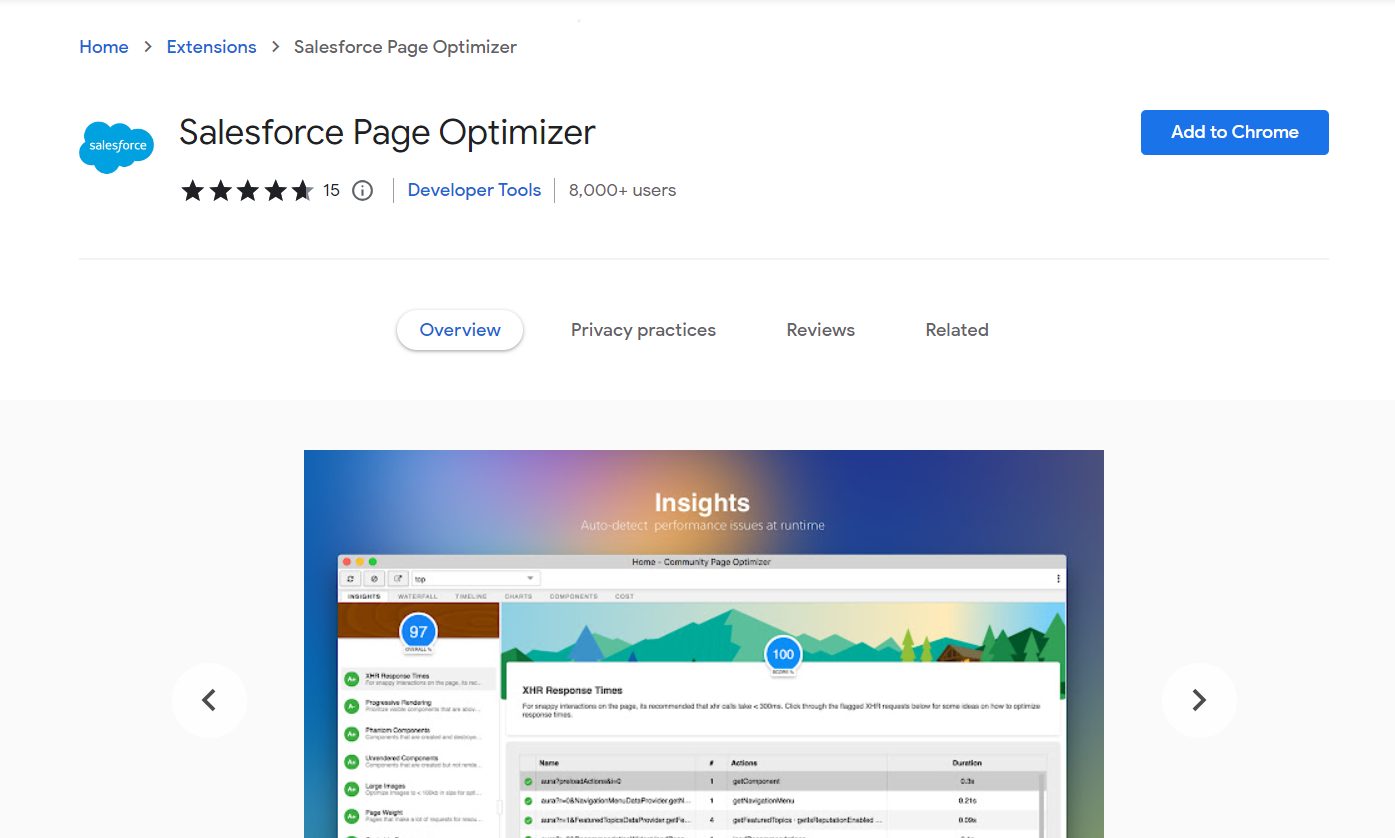Screen dimensions: 1395x838
Task: Select the Related tab
Action: coord(956,329)
